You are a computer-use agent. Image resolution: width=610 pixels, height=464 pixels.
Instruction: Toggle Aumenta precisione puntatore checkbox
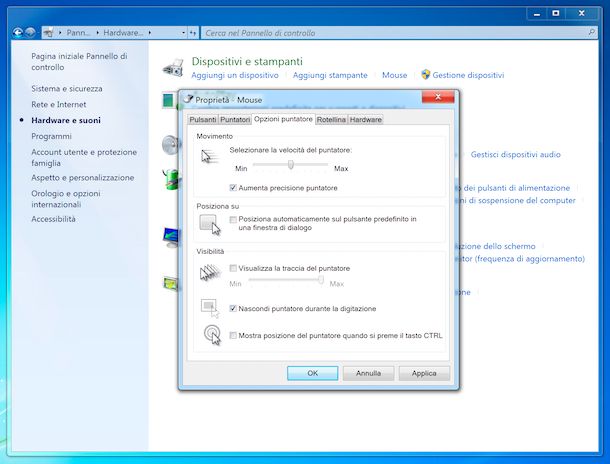pos(233,188)
